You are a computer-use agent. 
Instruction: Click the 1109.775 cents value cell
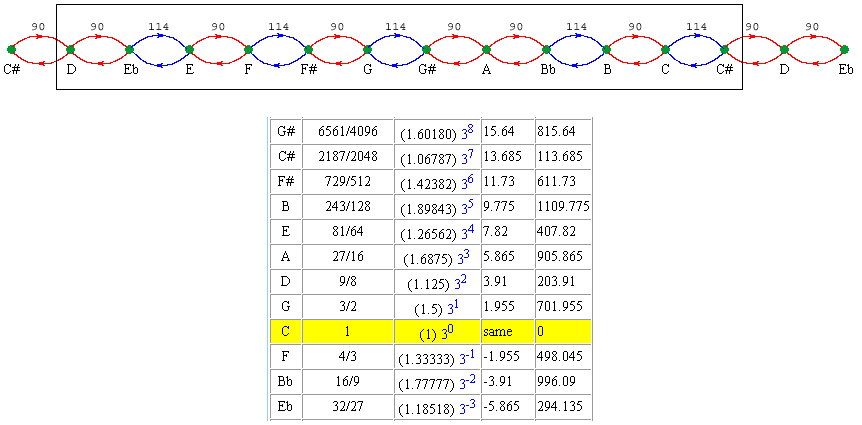click(x=564, y=207)
